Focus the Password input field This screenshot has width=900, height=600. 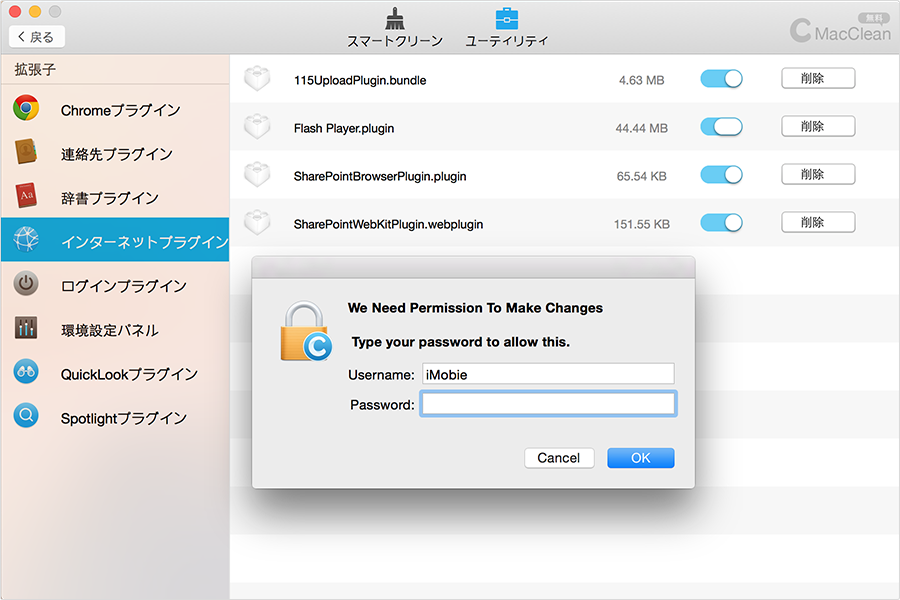pos(548,404)
